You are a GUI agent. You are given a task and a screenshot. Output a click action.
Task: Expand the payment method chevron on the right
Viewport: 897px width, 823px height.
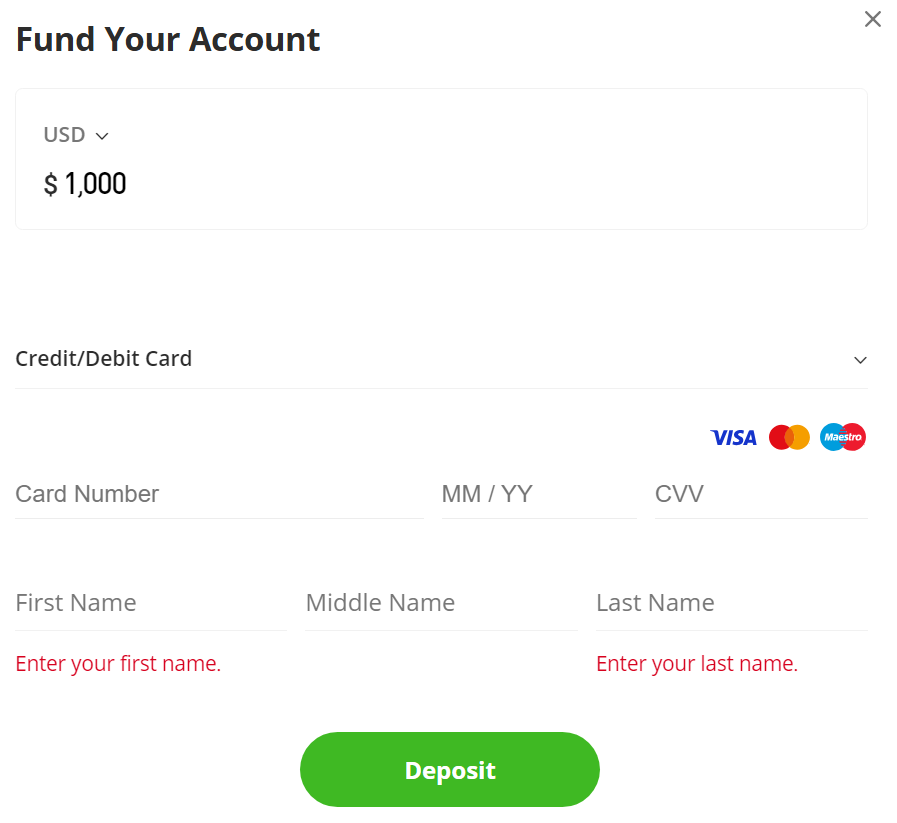pos(860,360)
